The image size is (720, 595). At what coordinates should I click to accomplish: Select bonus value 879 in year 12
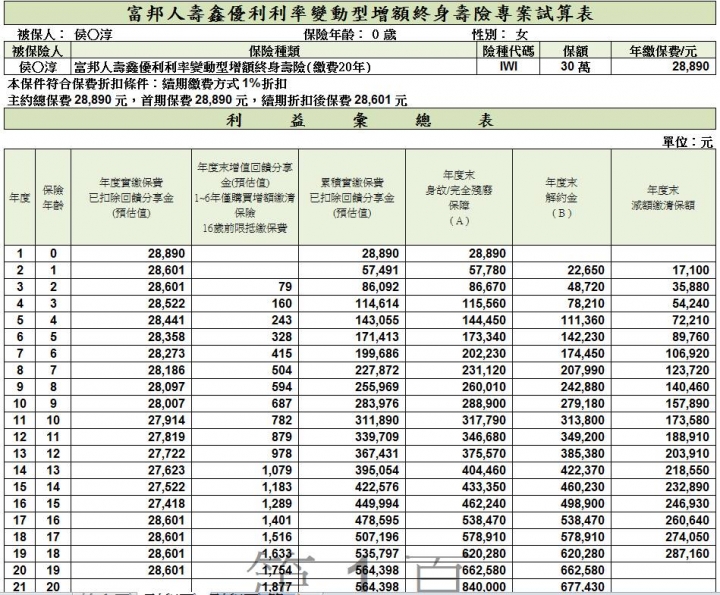pos(281,437)
